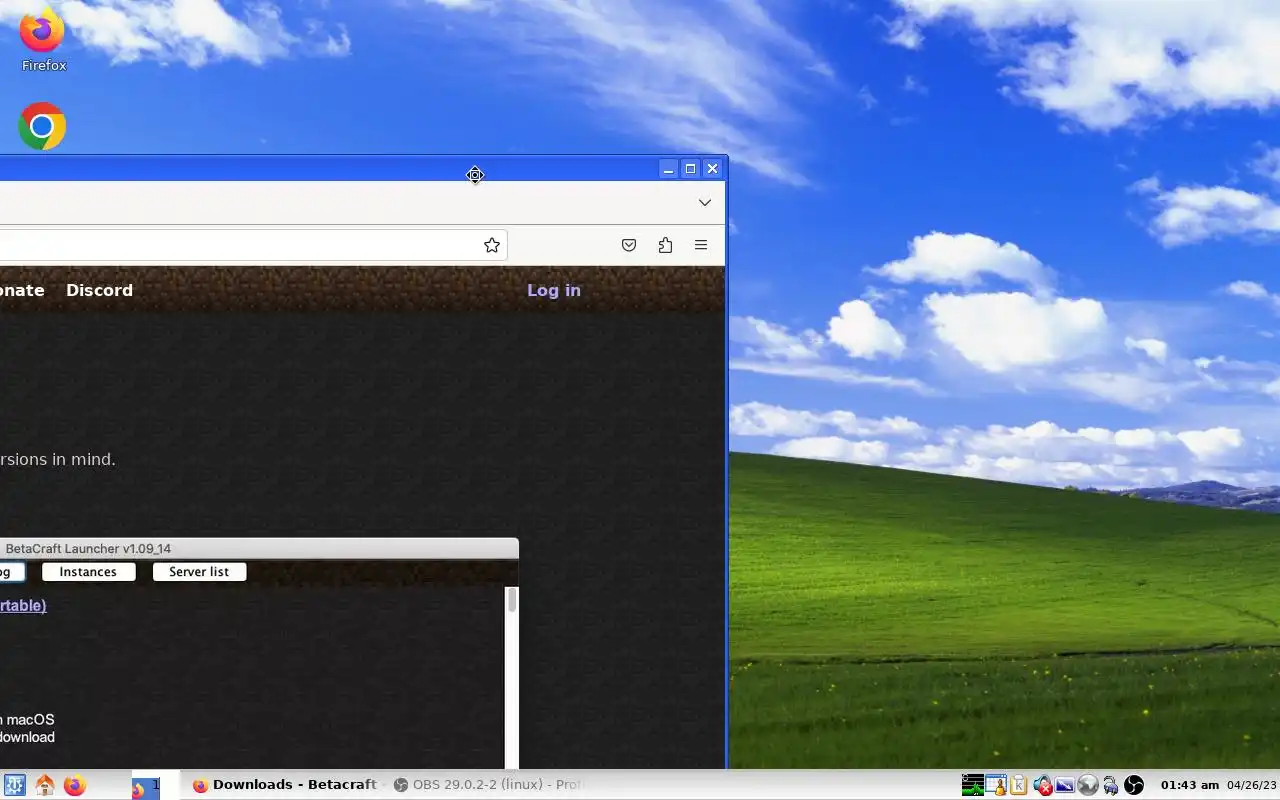Maximize the Firefox window
The width and height of the screenshot is (1280, 800).
(690, 169)
